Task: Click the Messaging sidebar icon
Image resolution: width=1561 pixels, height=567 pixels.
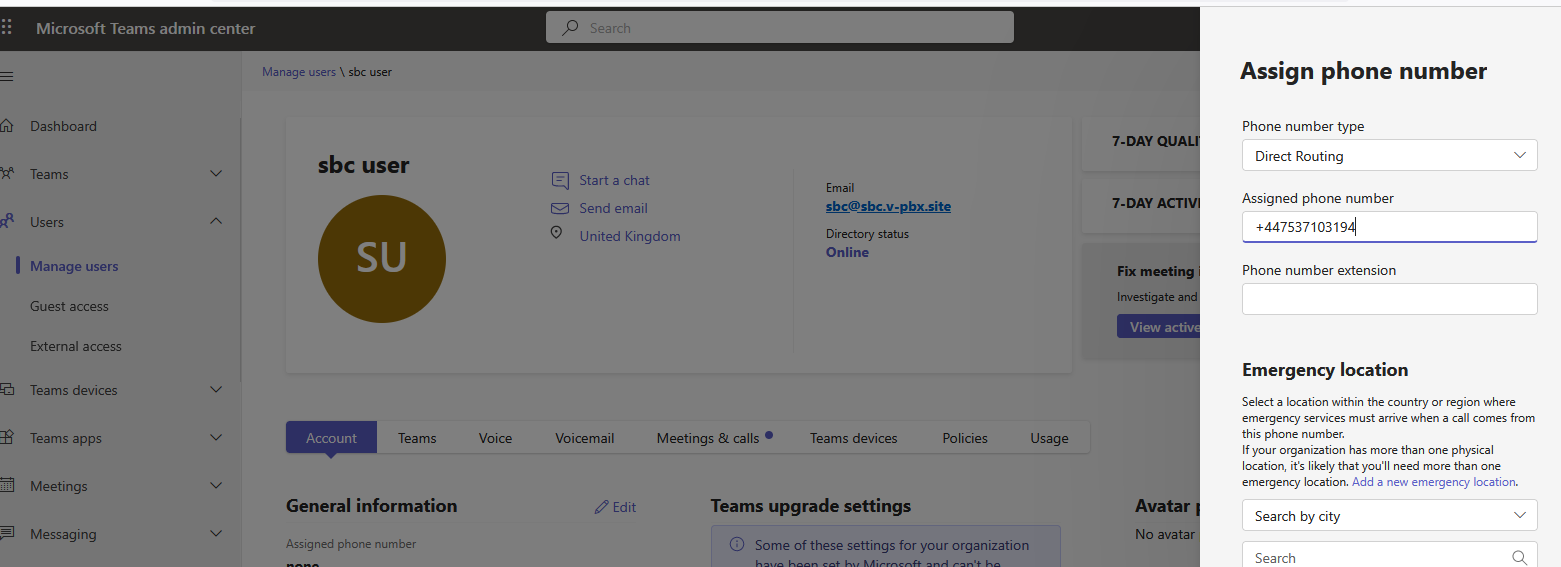Action: (7, 534)
